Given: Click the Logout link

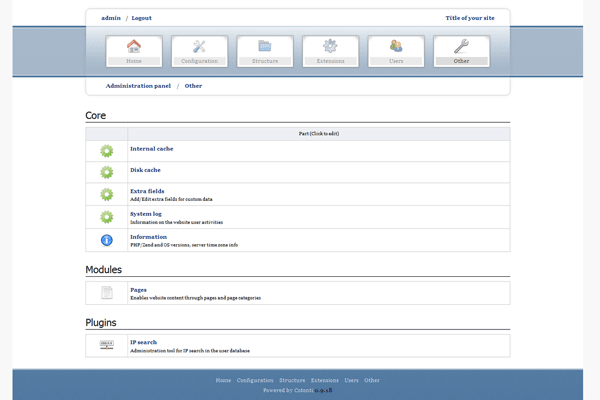Looking at the screenshot, I should 142,18.
